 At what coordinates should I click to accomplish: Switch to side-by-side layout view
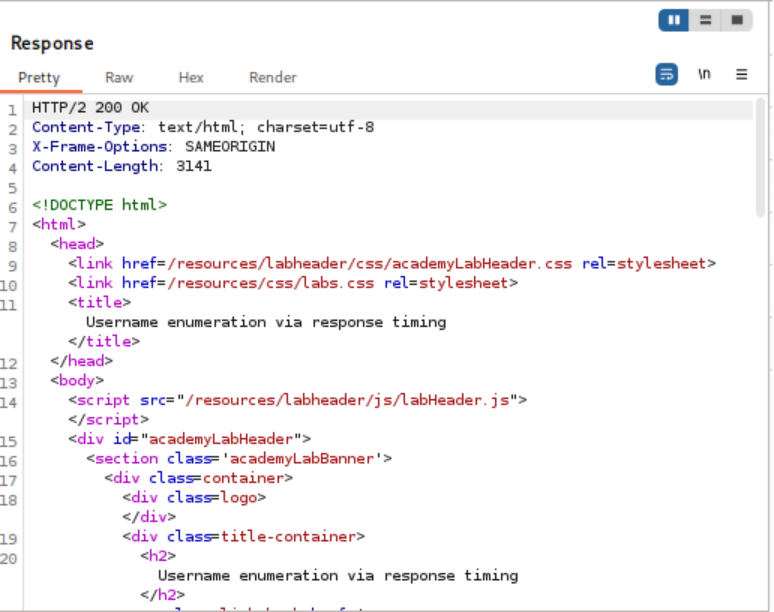click(674, 20)
